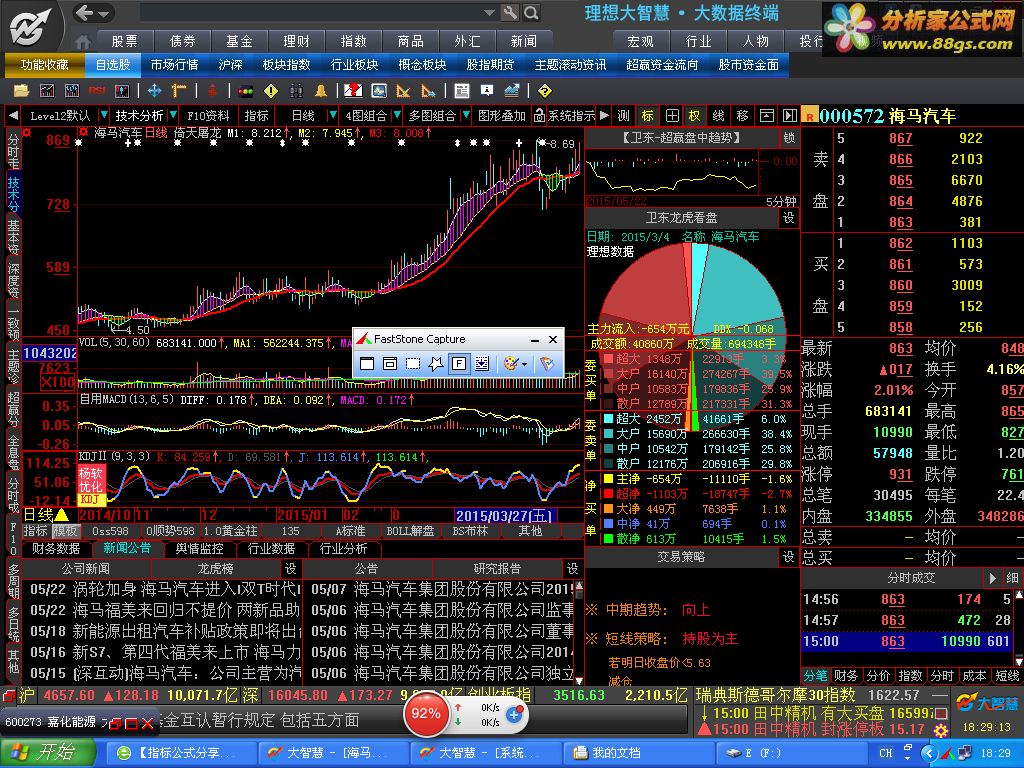Click the wrench settings icon at top

click(510, 12)
